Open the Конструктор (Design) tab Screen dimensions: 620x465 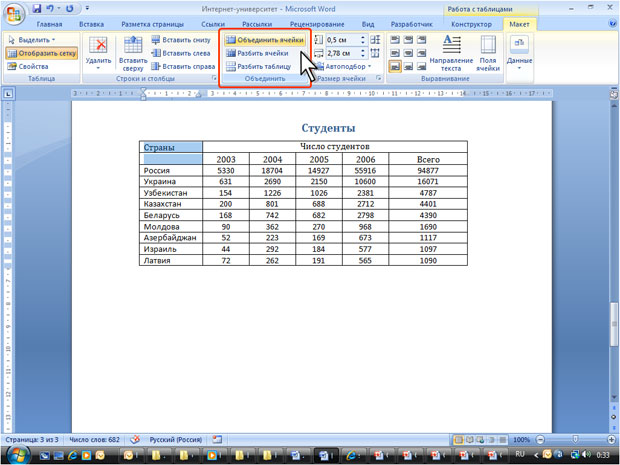[x=471, y=23]
